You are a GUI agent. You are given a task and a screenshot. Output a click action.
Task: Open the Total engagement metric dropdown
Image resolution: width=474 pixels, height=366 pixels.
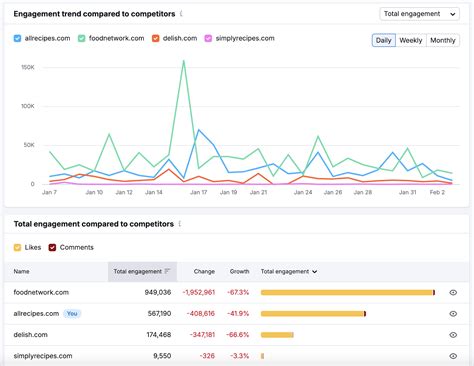tap(419, 14)
